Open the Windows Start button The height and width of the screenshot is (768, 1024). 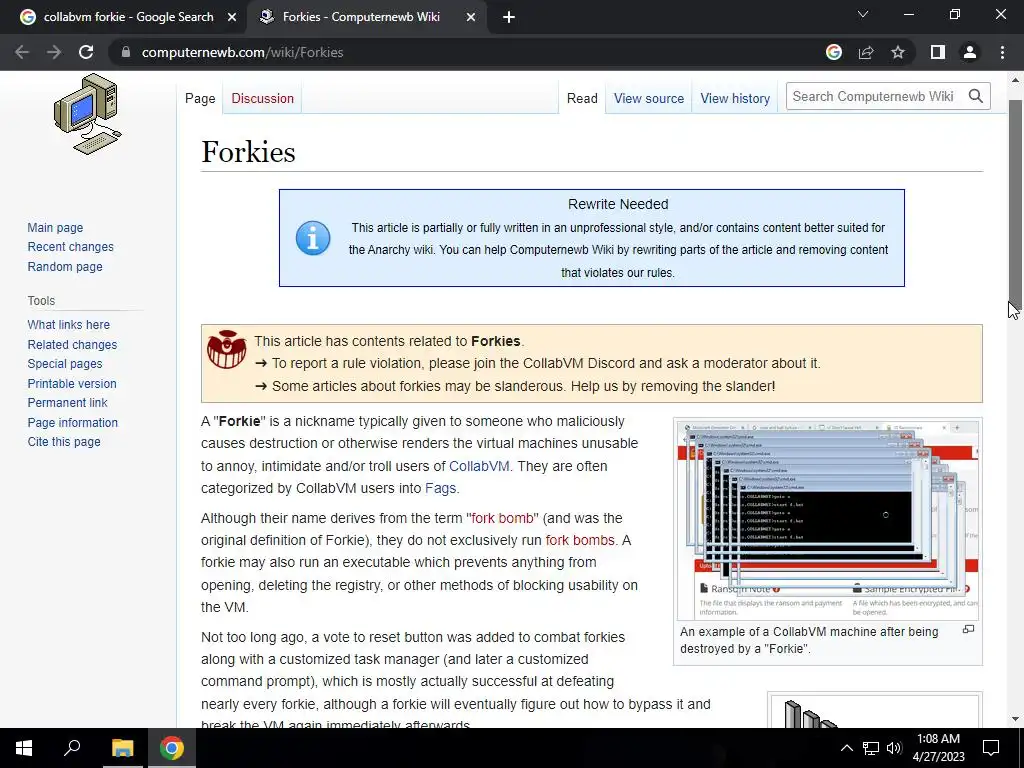pos(24,748)
